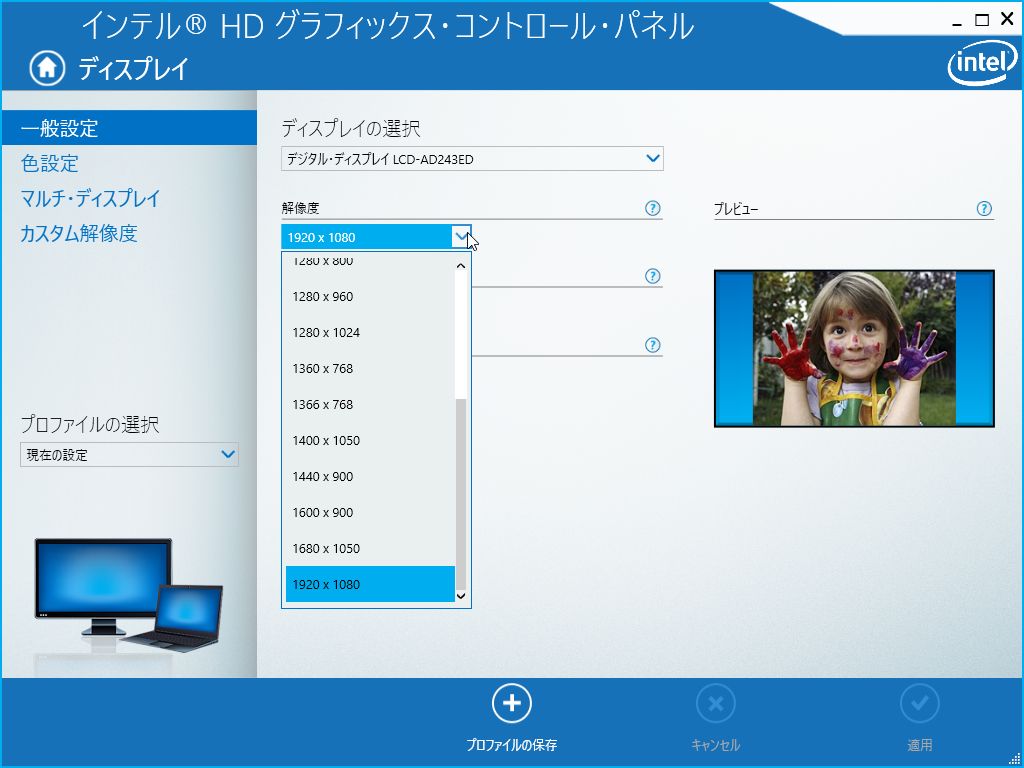Close the control panel window
Viewport: 1024px width, 768px height.
tap(1007, 20)
